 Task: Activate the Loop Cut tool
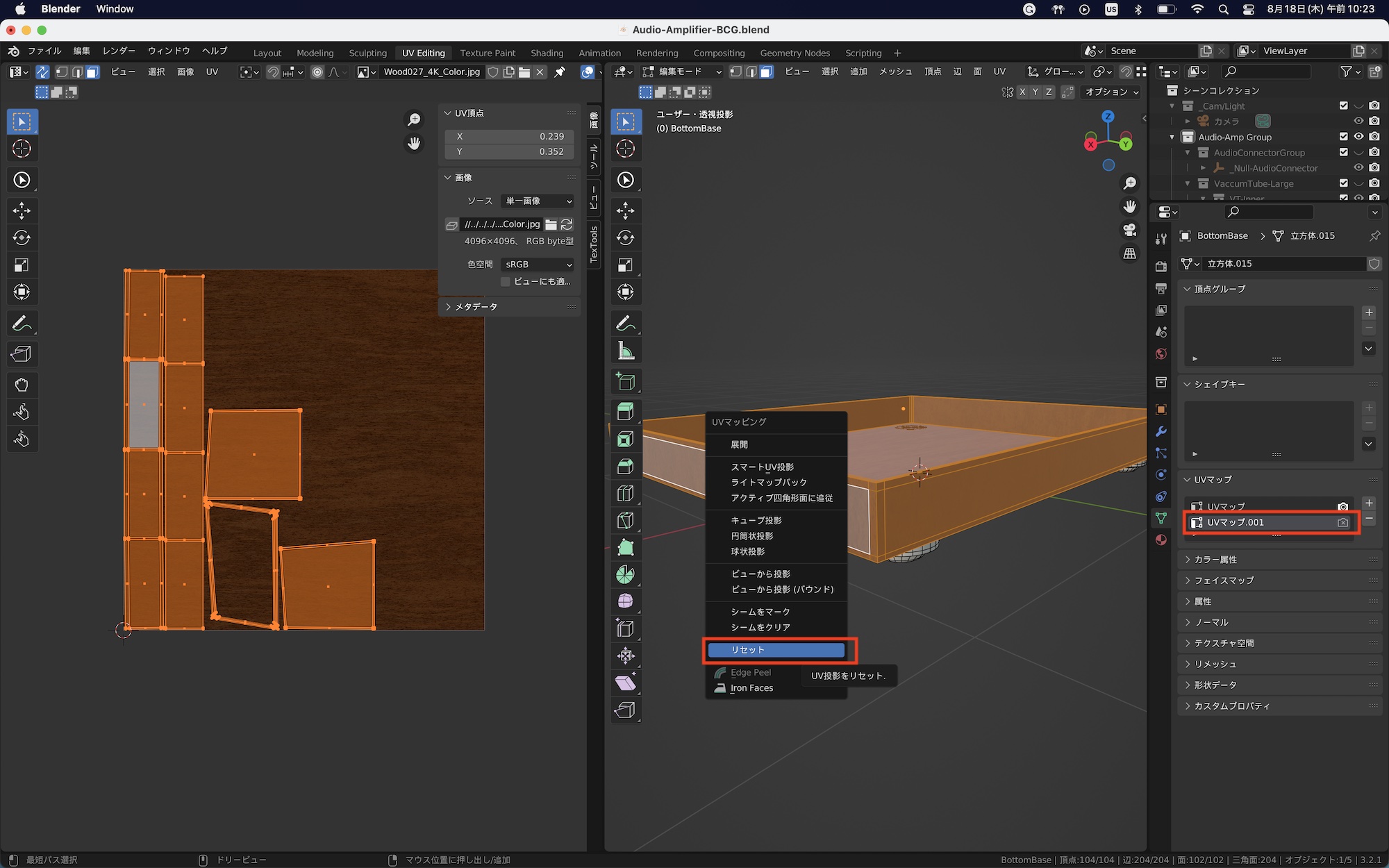[625, 493]
